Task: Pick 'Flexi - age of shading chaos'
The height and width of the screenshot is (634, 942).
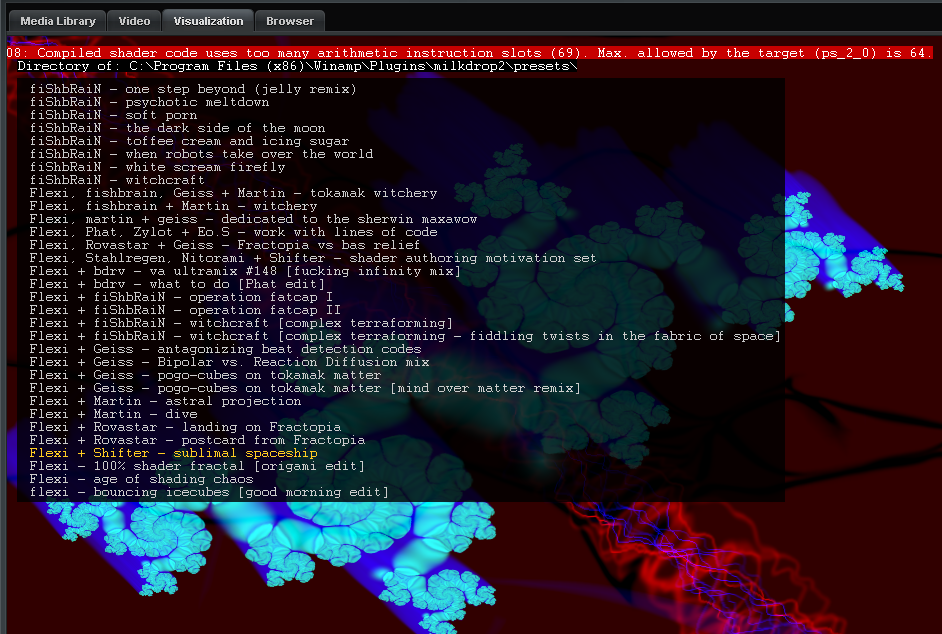Action: (141, 480)
